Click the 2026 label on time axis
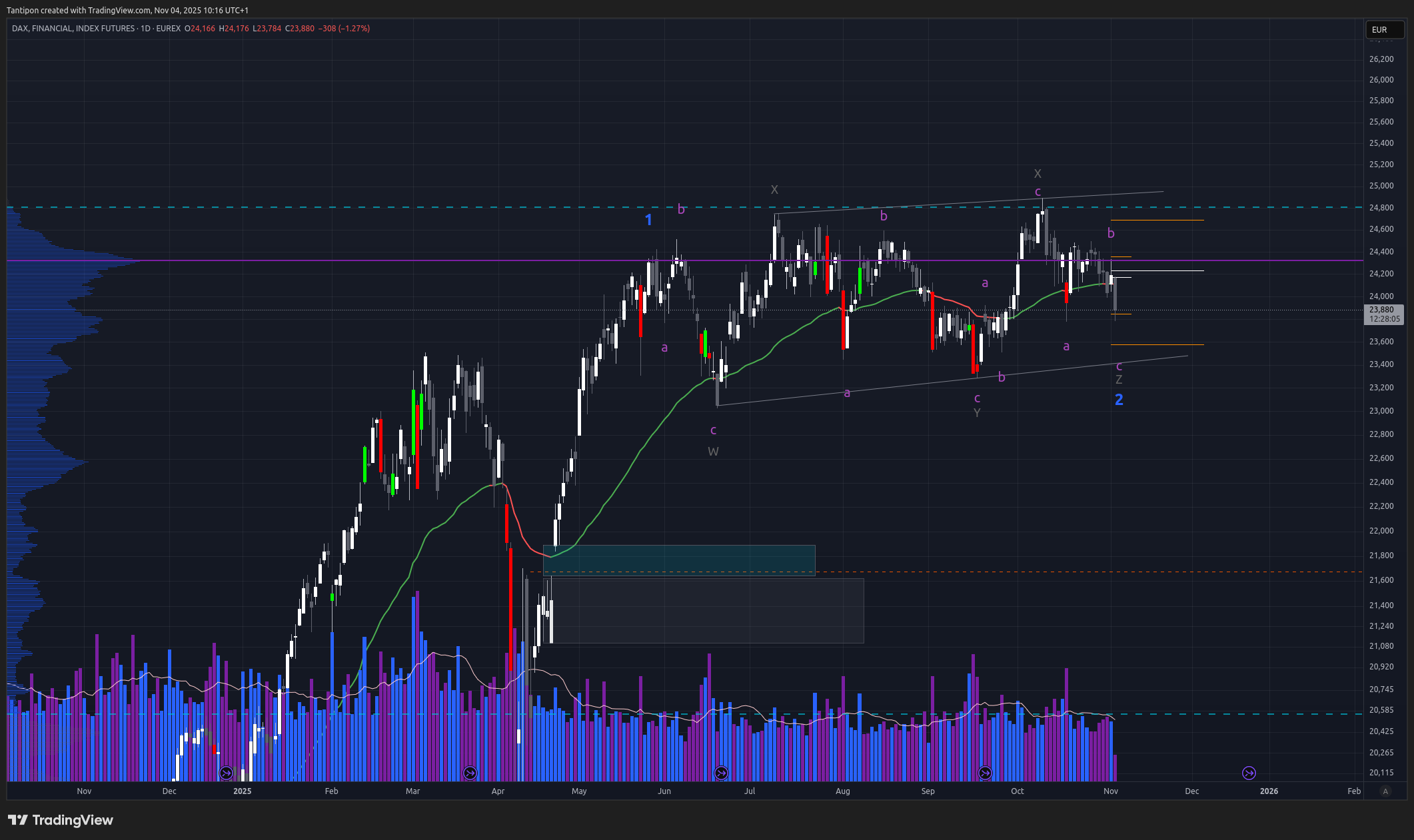The width and height of the screenshot is (1414, 840). (1269, 791)
